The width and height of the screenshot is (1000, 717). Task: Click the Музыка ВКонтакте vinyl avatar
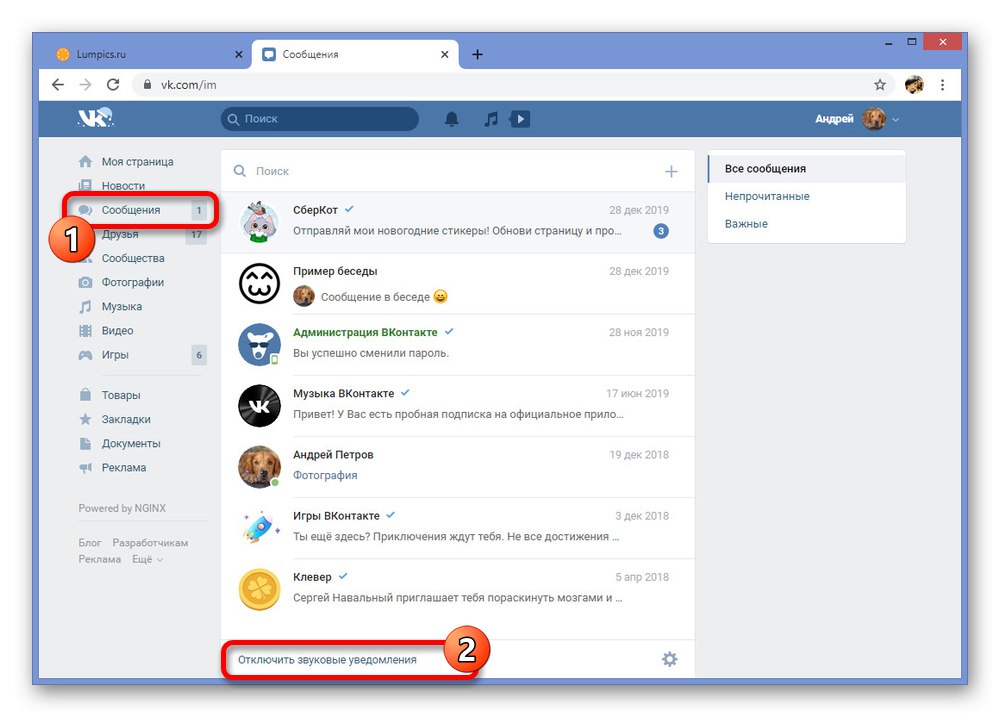coord(259,406)
